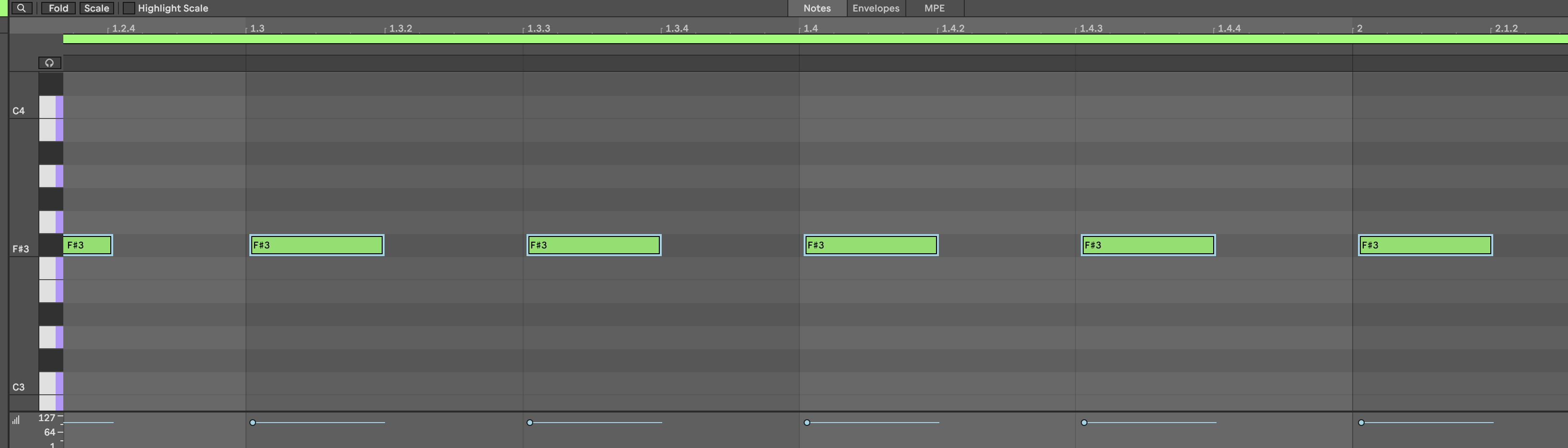The height and width of the screenshot is (448, 1568).
Task: Select the F#3 note starting at bar 2
Action: tap(1424, 245)
